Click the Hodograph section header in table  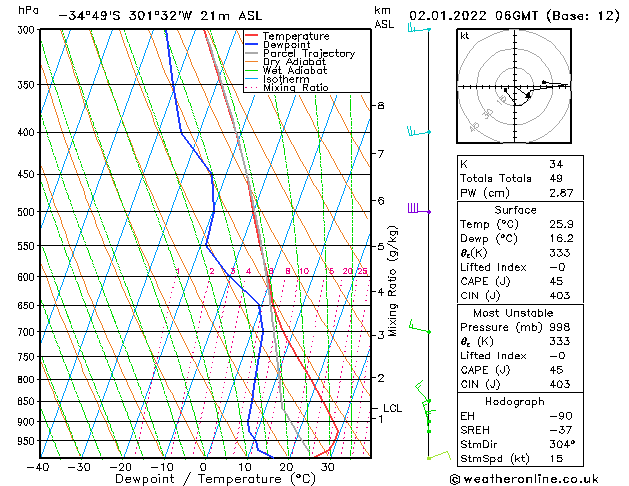[515, 402]
